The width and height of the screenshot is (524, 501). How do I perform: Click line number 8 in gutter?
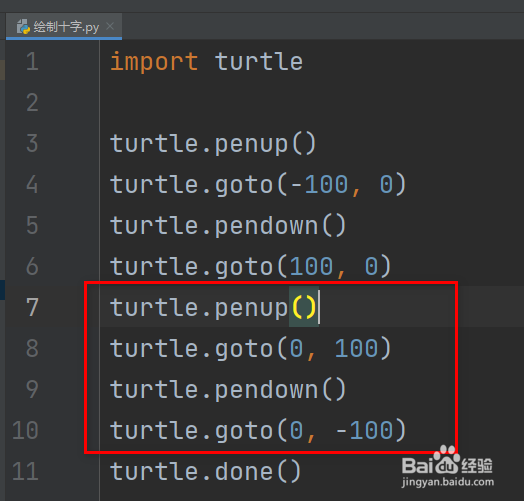tap(32, 348)
